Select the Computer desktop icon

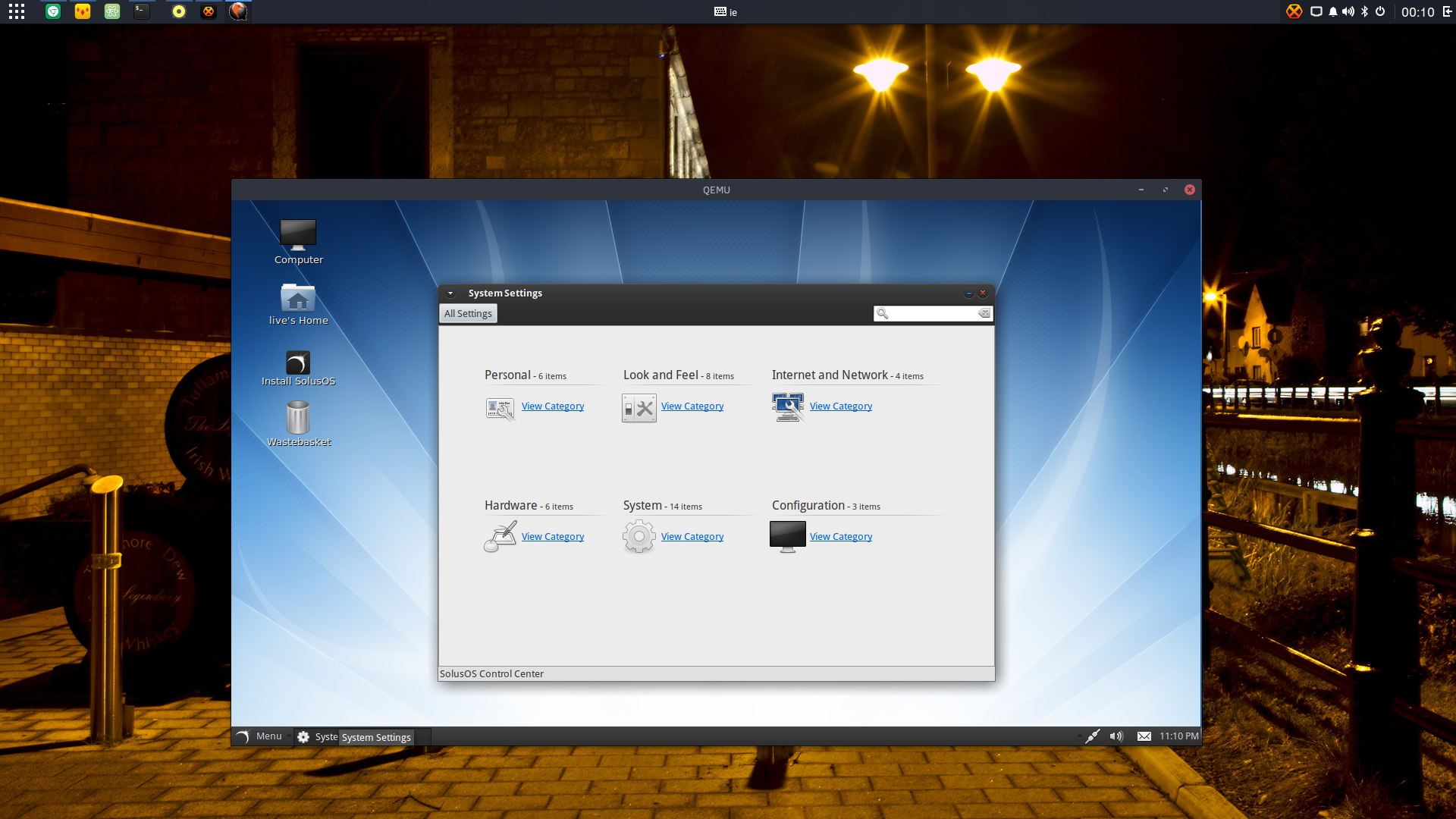[x=298, y=242]
